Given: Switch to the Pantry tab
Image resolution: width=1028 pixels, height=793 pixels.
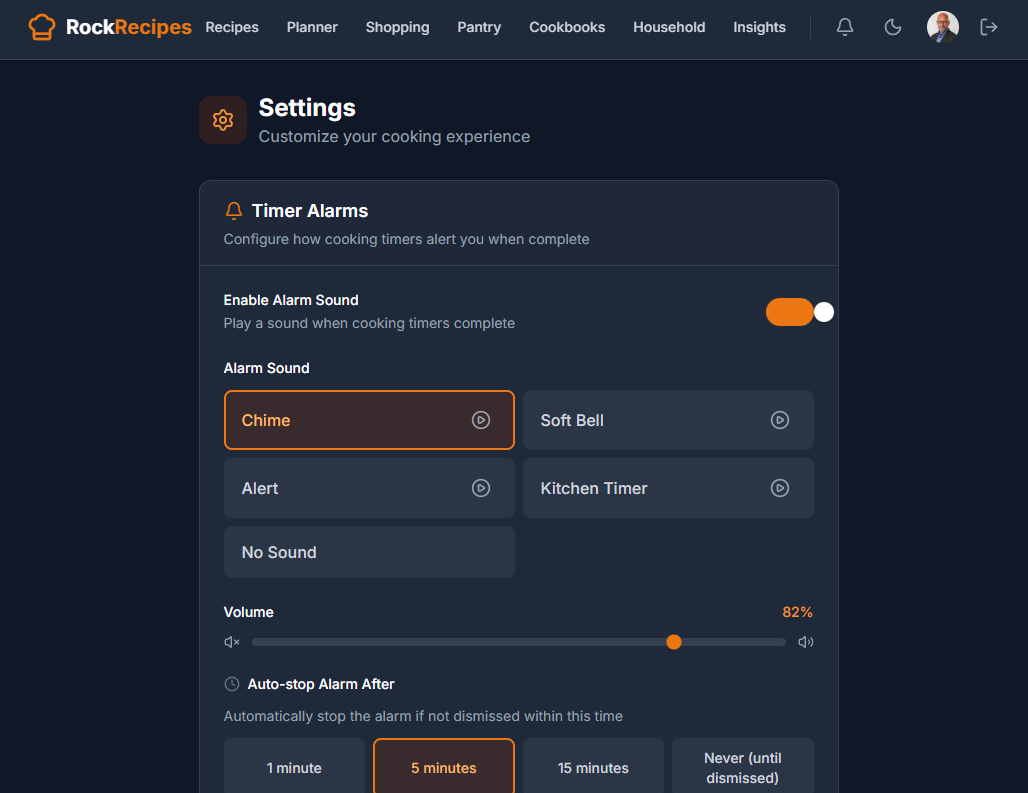Looking at the screenshot, I should [479, 27].
